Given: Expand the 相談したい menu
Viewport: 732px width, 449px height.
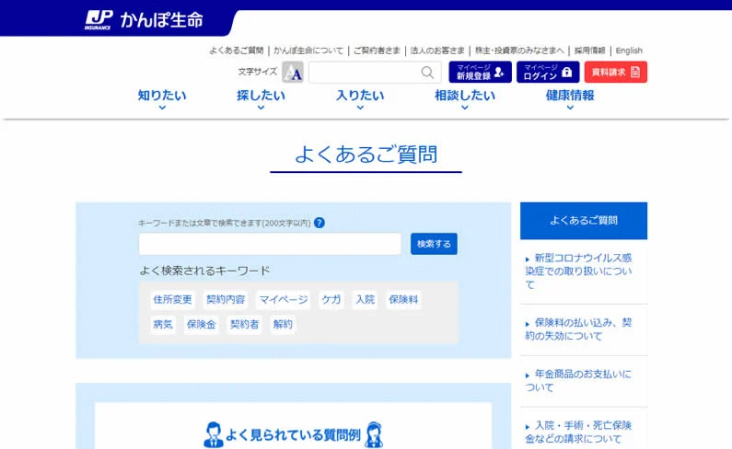Looking at the screenshot, I should click(465, 99).
